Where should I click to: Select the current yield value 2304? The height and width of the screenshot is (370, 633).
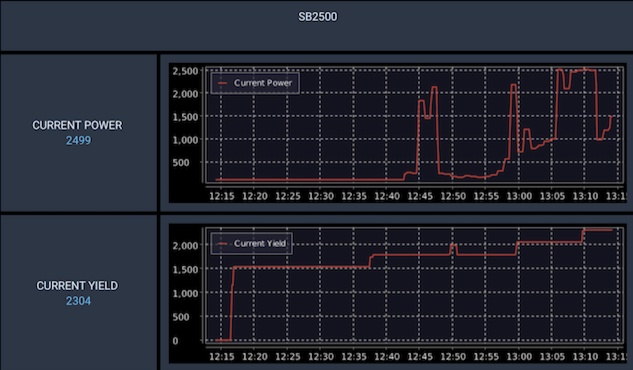point(78,301)
